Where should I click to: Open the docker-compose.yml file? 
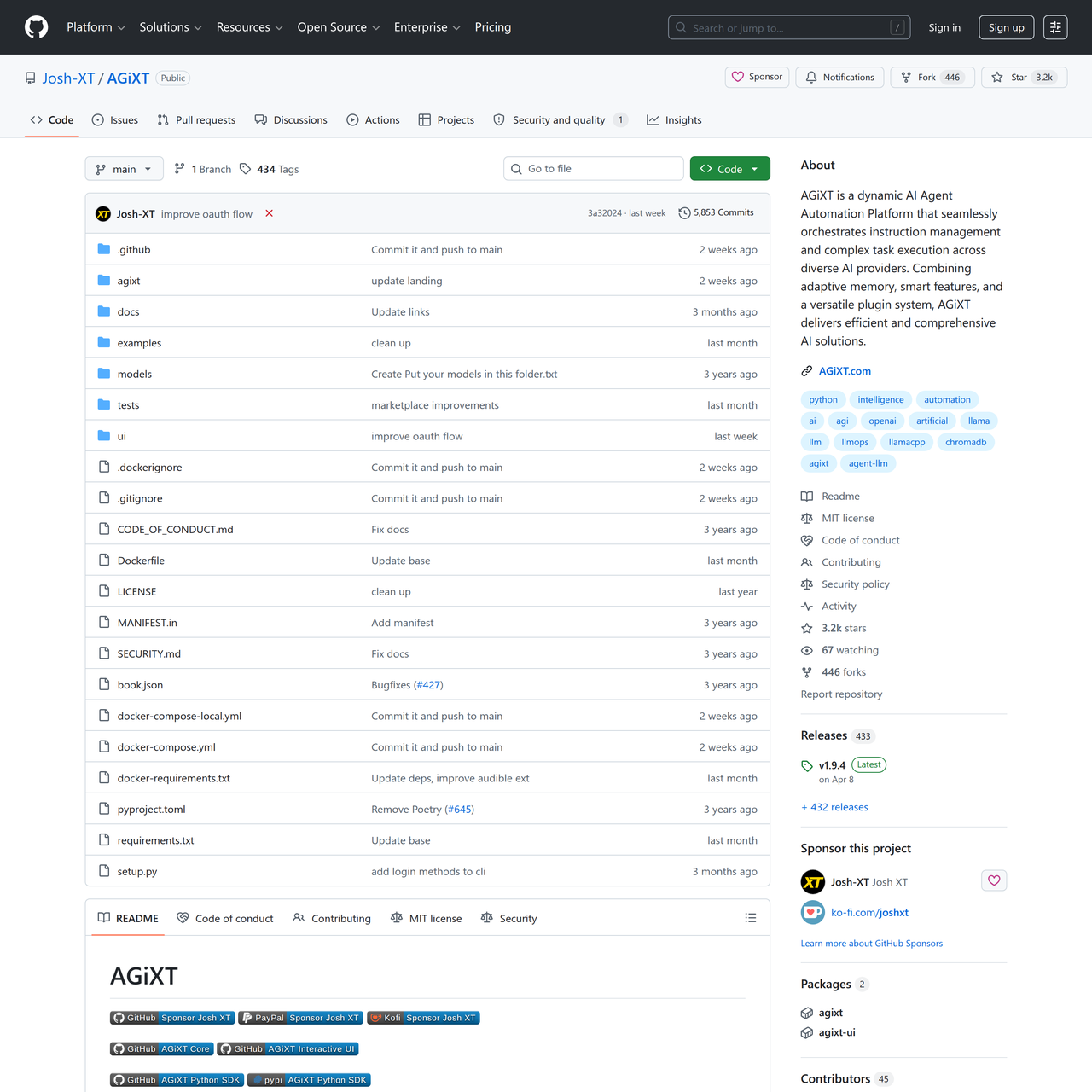166,747
